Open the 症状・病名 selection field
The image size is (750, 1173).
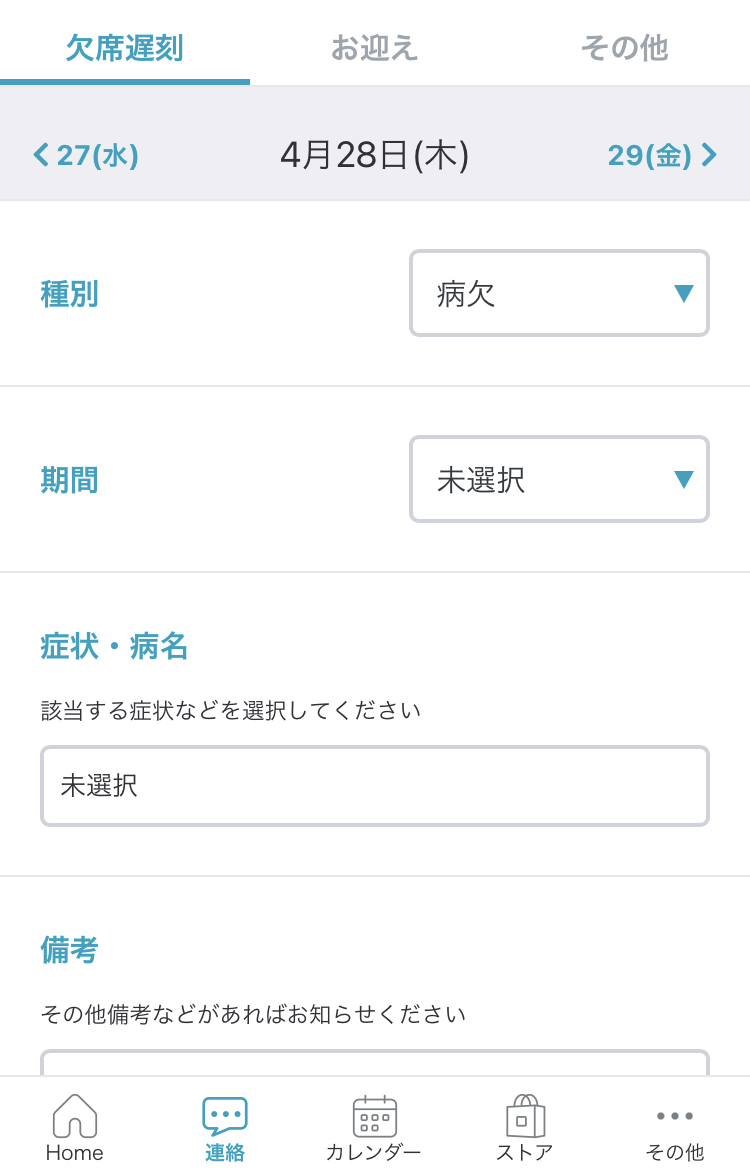(x=375, y=785)
